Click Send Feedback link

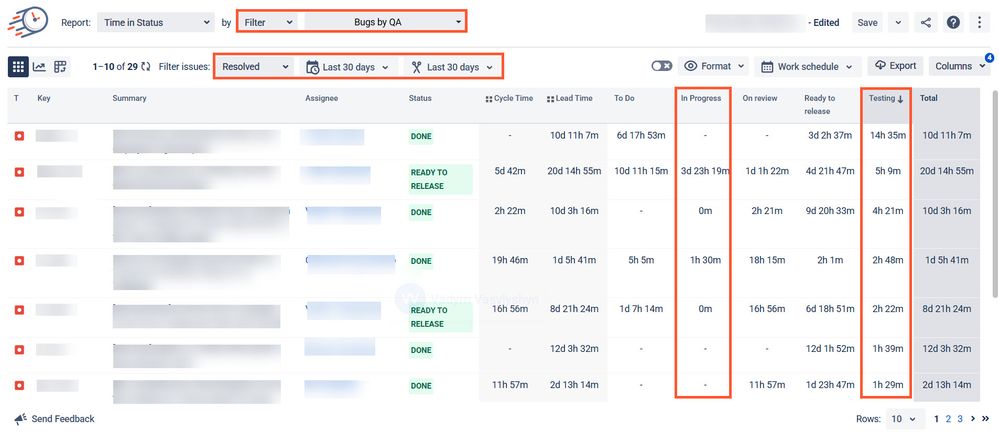tap(62, 419)
